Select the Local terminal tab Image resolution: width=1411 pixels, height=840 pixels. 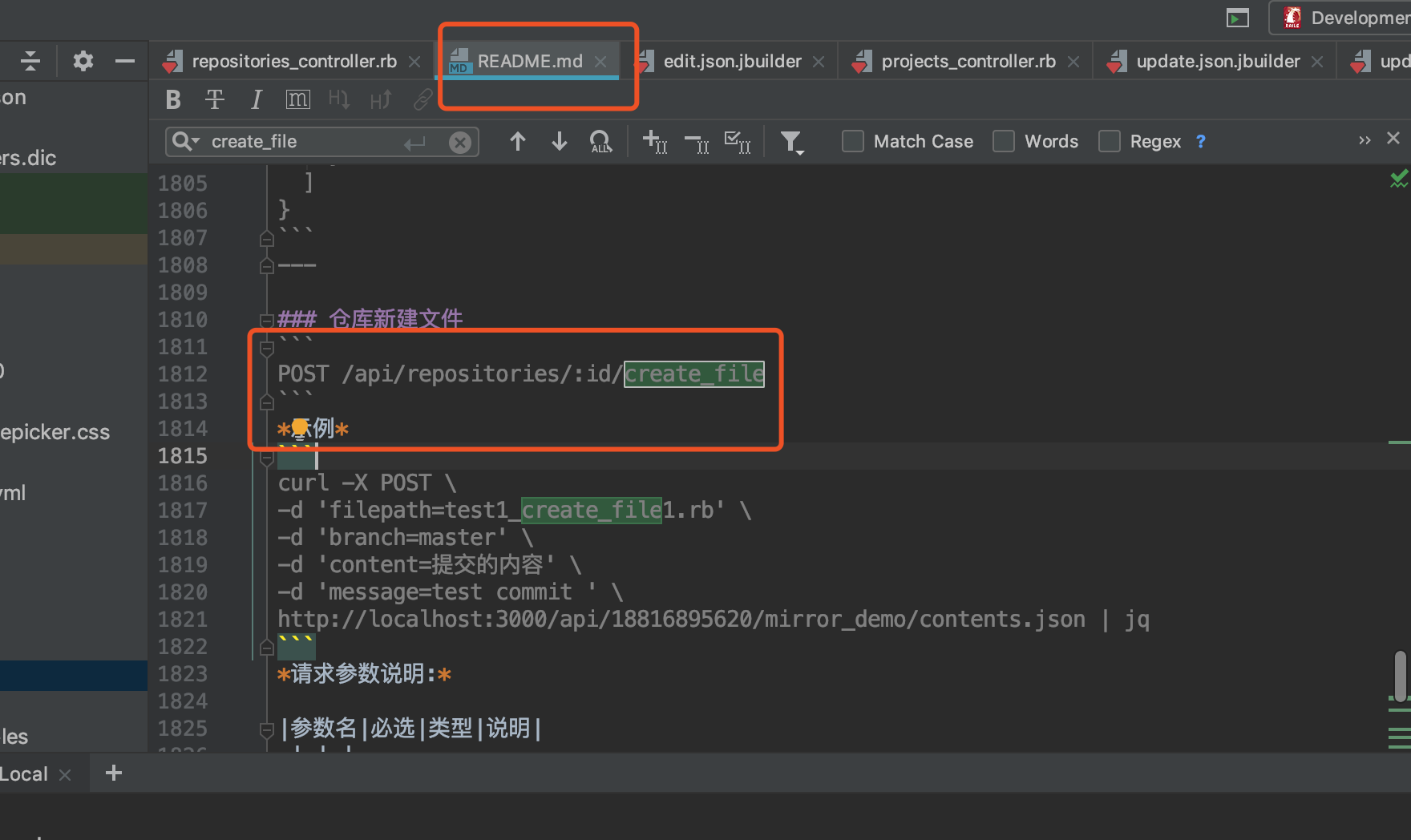pos(24,774)
